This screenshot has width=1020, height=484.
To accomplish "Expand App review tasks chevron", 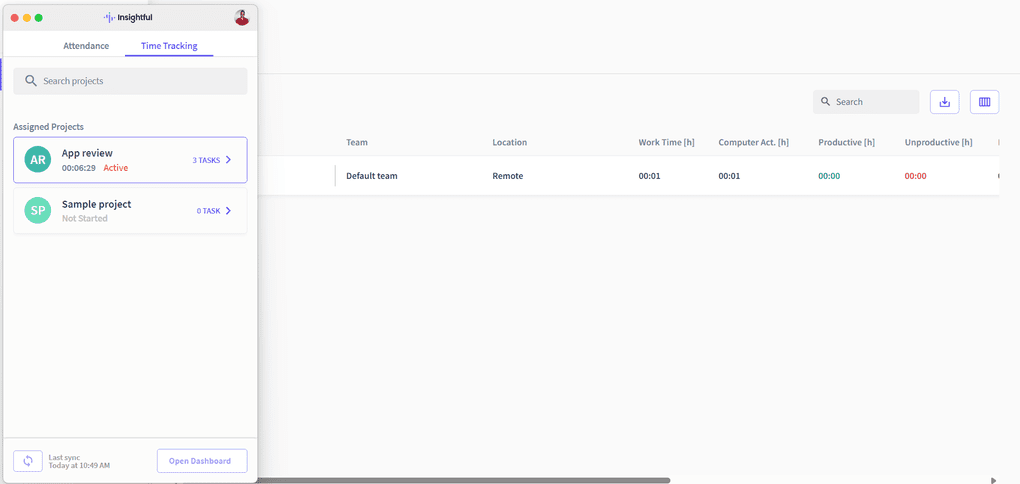I will click(228, 160).
